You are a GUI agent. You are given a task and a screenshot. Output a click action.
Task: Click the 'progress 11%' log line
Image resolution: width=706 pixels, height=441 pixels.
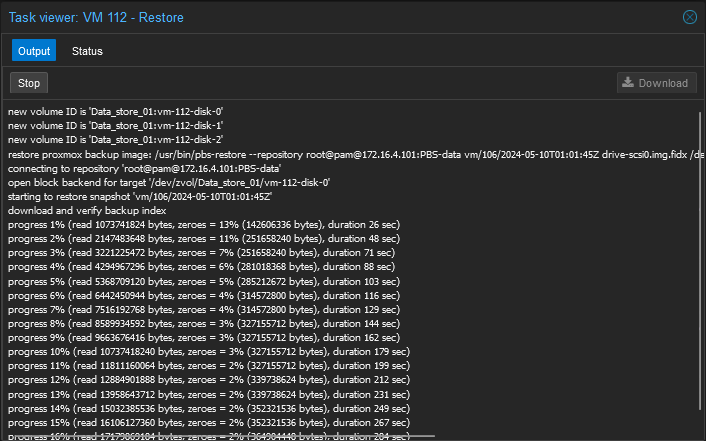click(209, 365)
